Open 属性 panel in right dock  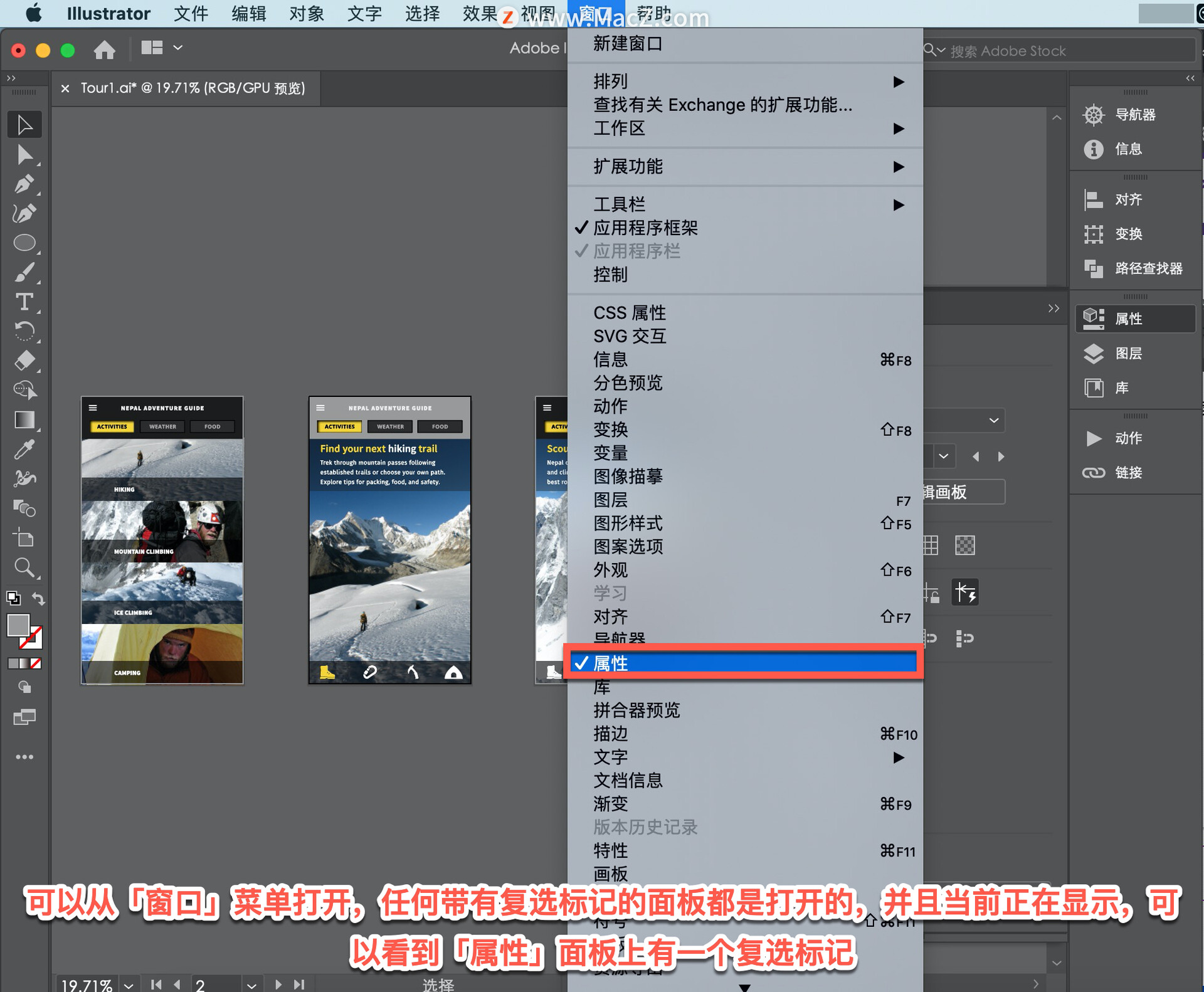click(1134, 319)
